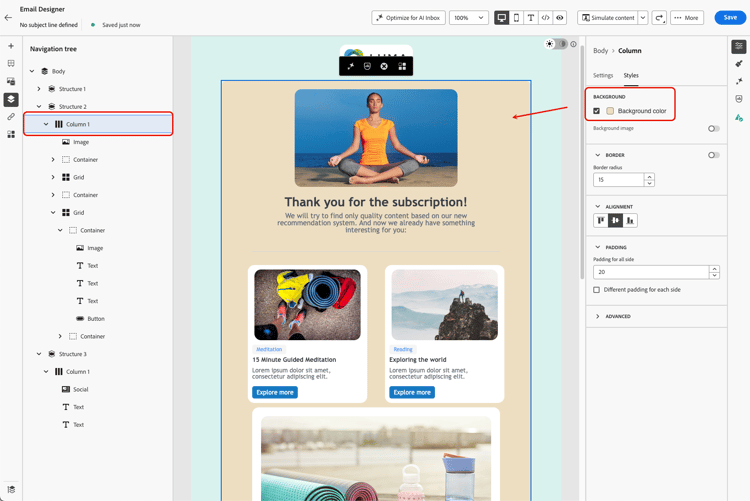This screenshot has height=501, width=750.
Task: Click the Save button
Action: coord(730,18)
